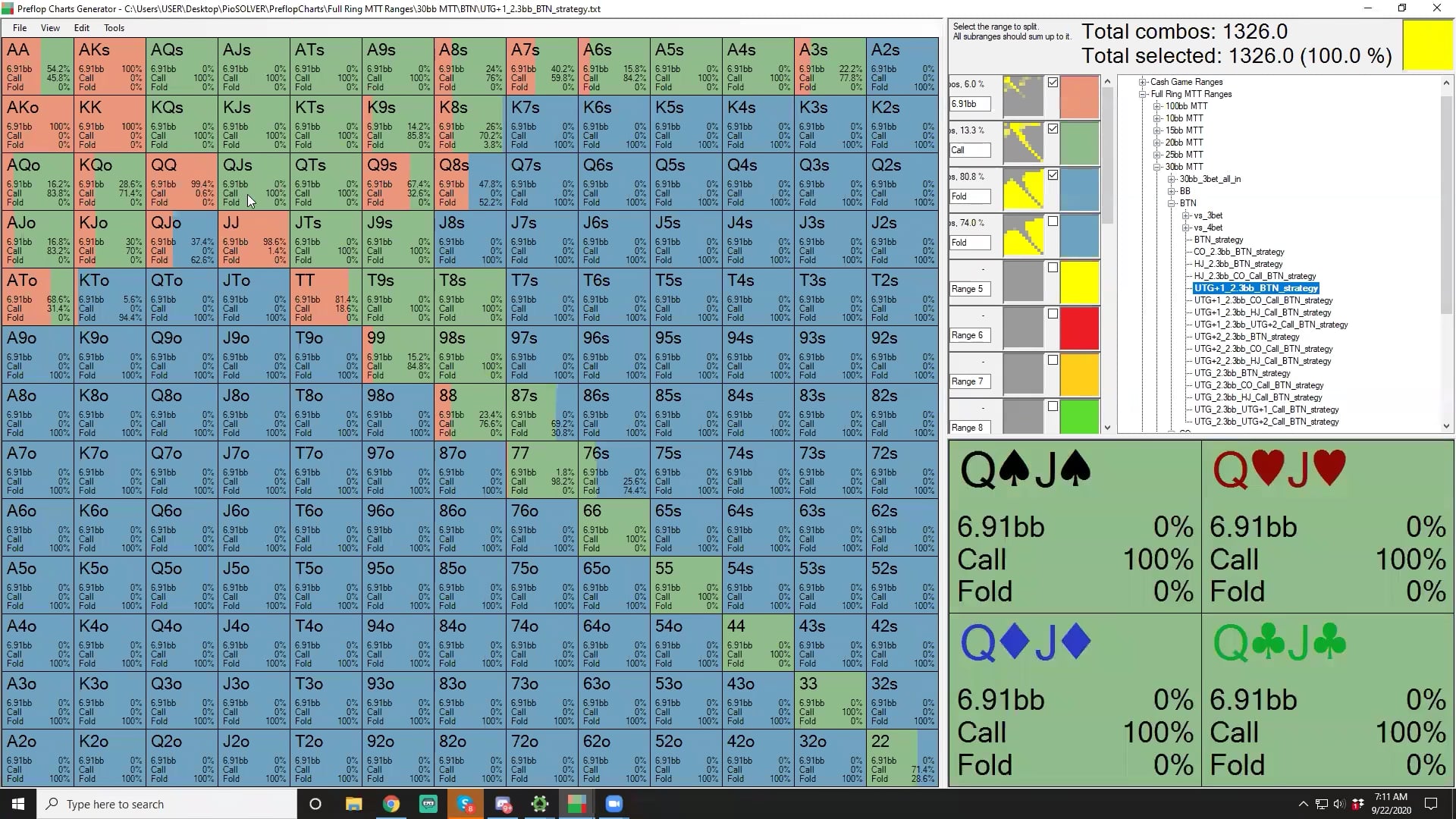Check the 74.0% Fold range checkbox
This screenshot has width=1456, height=819.
(1053, 221)
